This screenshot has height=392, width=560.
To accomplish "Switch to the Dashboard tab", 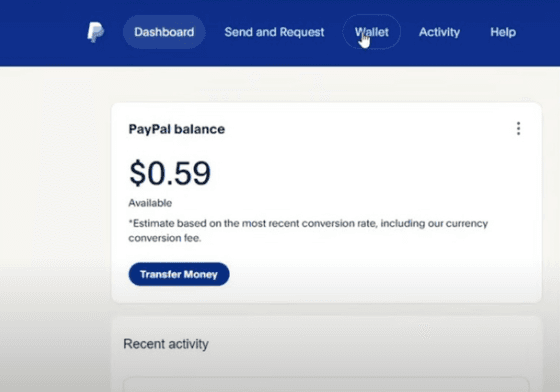I will [164, 32].
